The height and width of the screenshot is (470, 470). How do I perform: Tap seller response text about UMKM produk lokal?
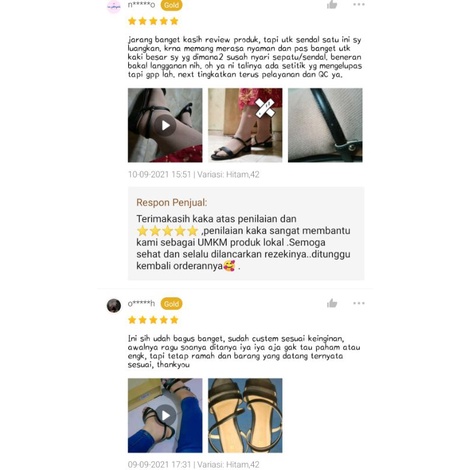pos(243,242)
